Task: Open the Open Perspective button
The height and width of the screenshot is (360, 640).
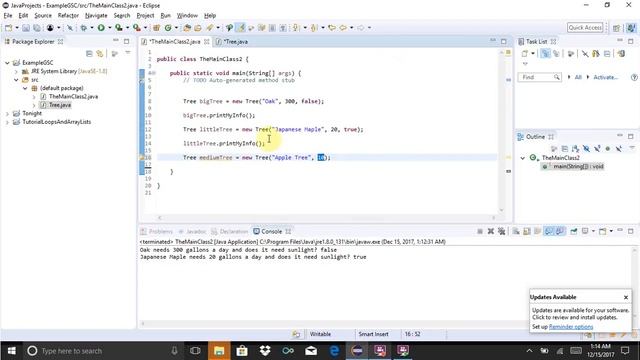Action: (617, 28)
